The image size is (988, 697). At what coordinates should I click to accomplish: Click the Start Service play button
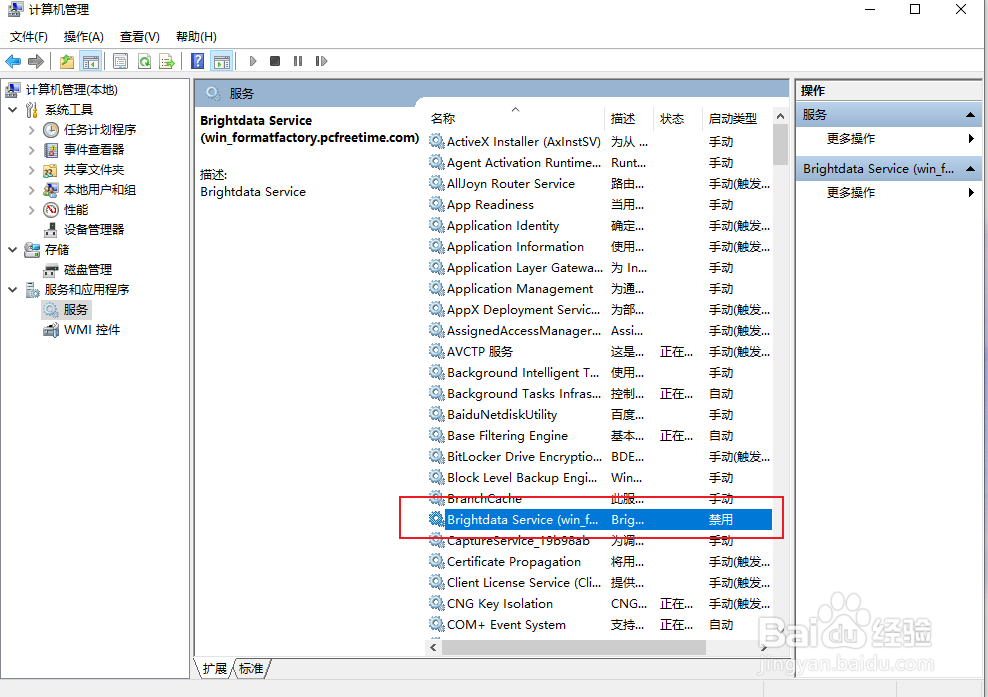(253, 61)
